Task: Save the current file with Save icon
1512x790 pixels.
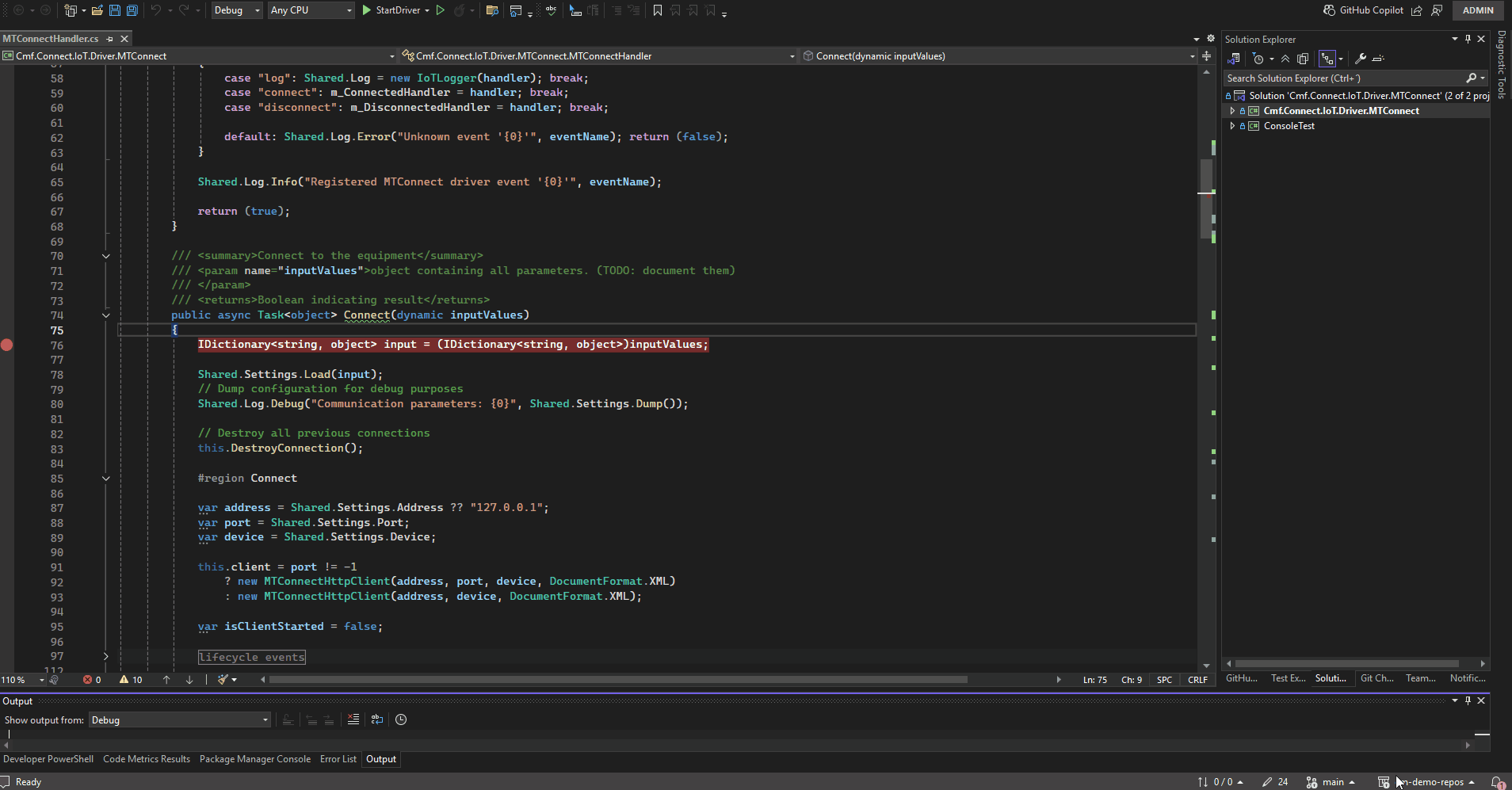Action: (115, 10)
